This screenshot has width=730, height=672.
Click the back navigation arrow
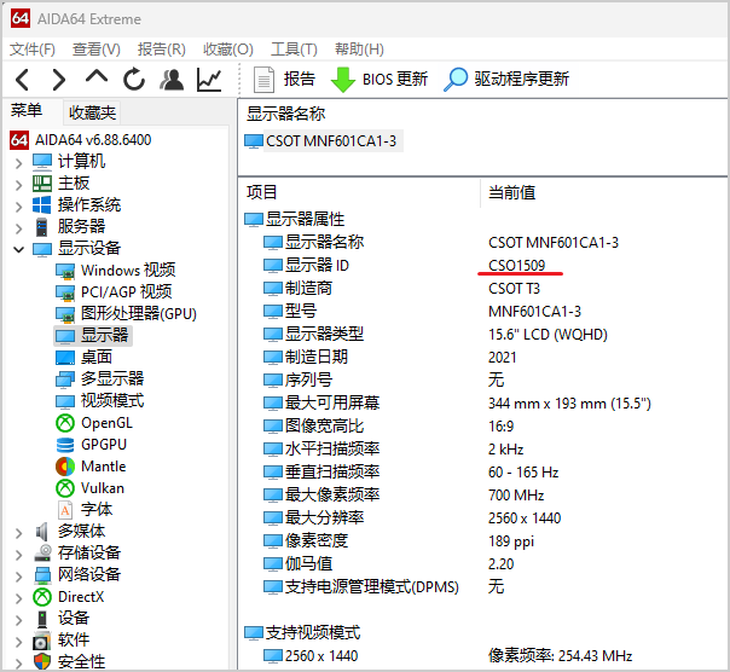click(x=23, y=80)
